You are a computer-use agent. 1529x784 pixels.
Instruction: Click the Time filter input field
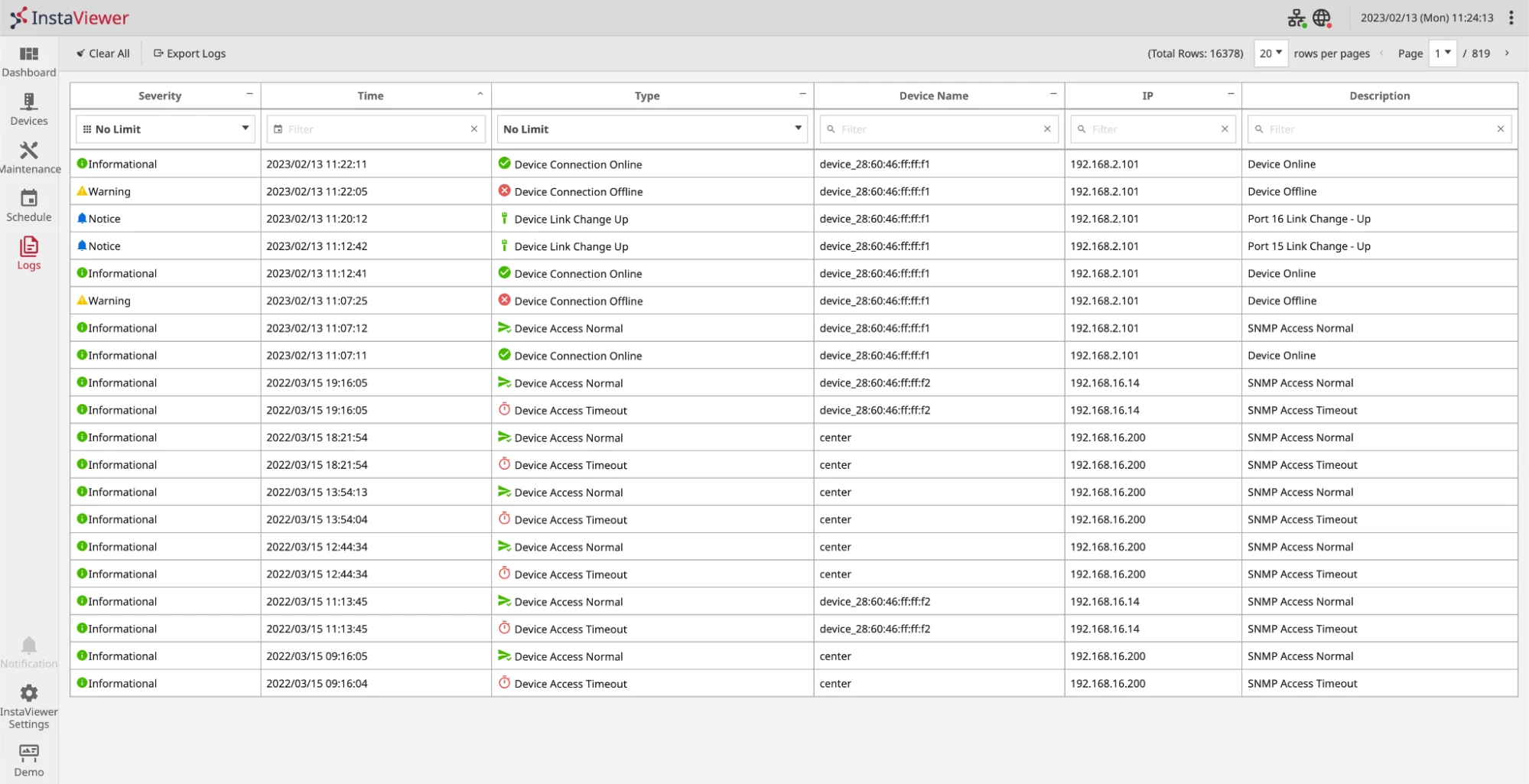pyautogui.click(x=376, y=129)
